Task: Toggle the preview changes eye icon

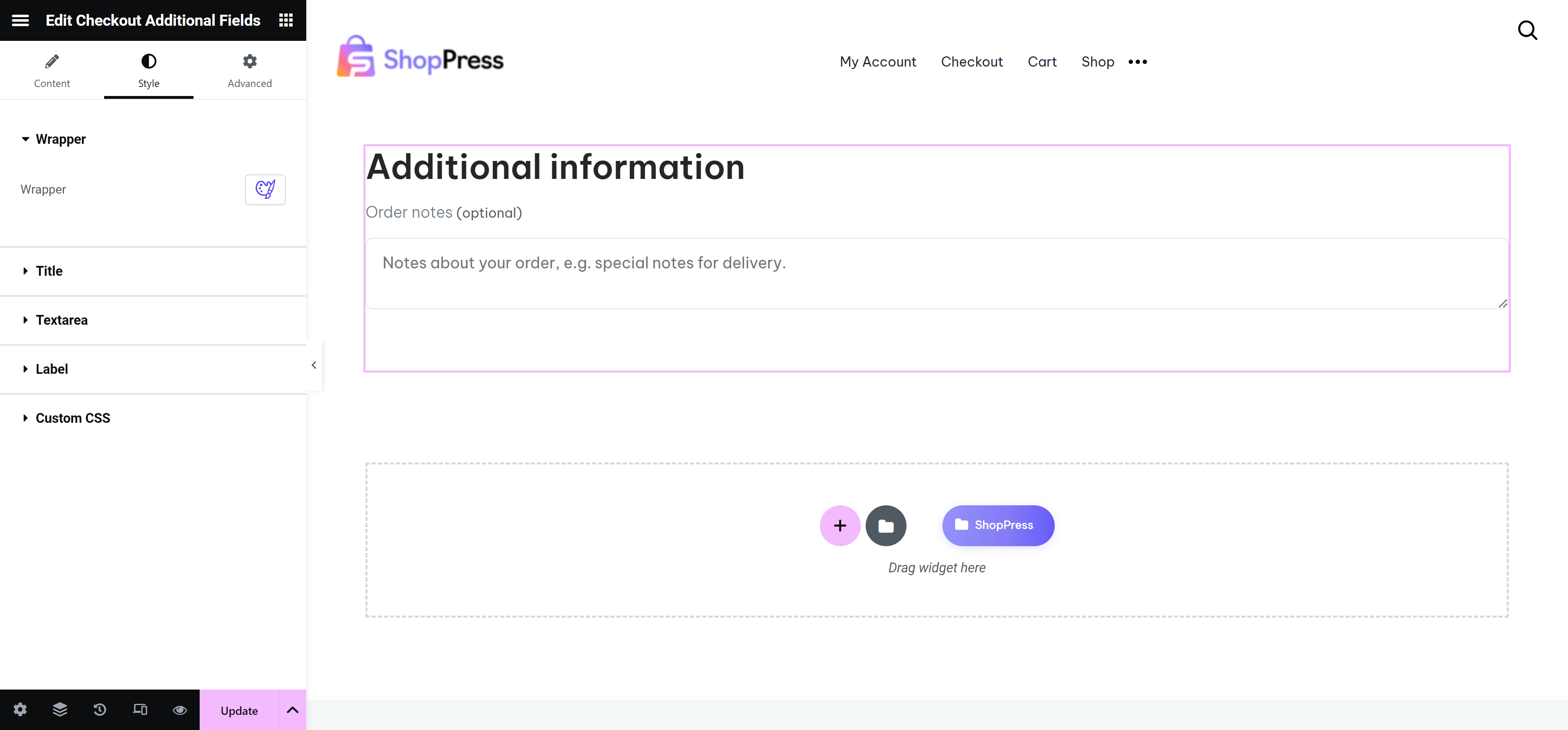Action: pos(180,709)
